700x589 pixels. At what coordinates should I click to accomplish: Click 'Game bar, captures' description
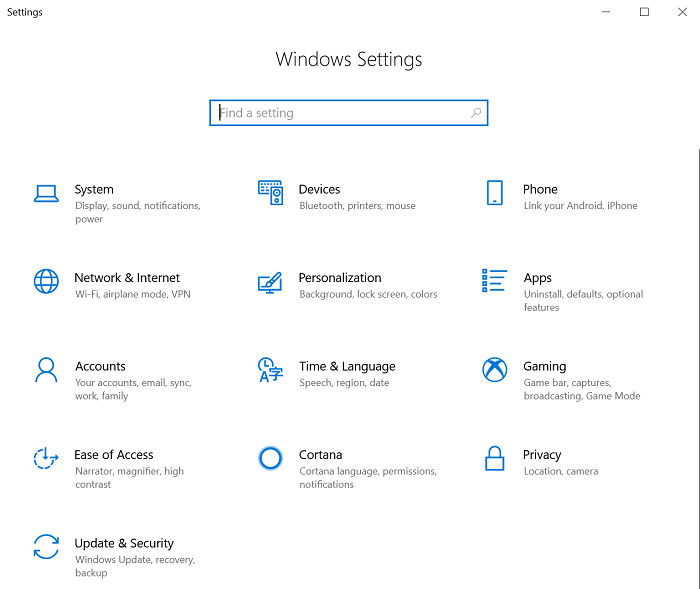click(582, 389)
